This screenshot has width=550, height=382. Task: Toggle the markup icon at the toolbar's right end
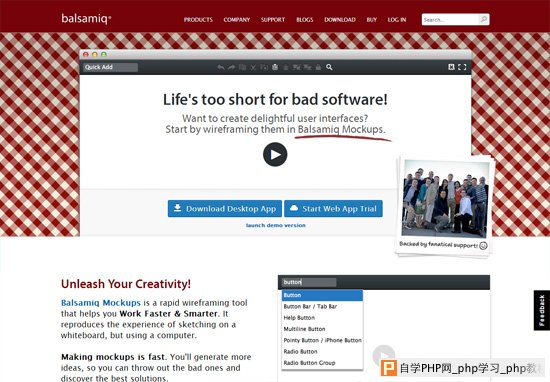451,67
